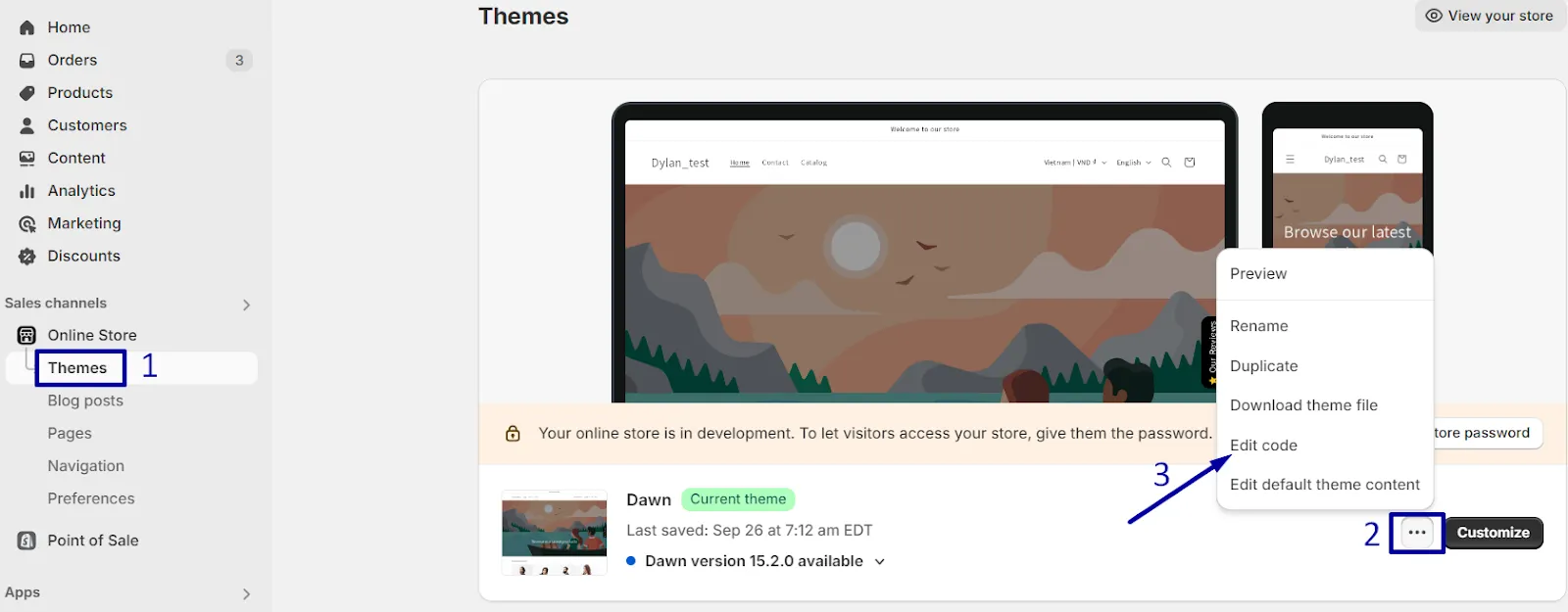The height and width of the screenshot is (612, 1568).
Task: Choose Edit default theme content option
Action: coord(1325,485)
